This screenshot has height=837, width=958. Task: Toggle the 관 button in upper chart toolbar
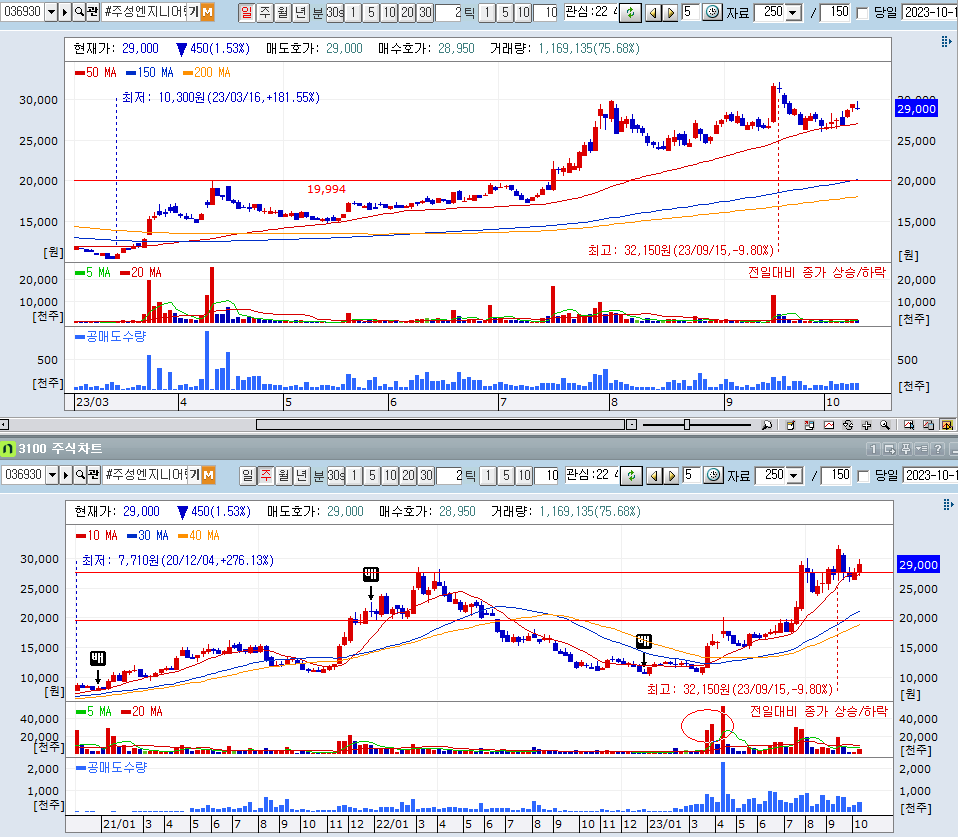click(x=92, y=12)
